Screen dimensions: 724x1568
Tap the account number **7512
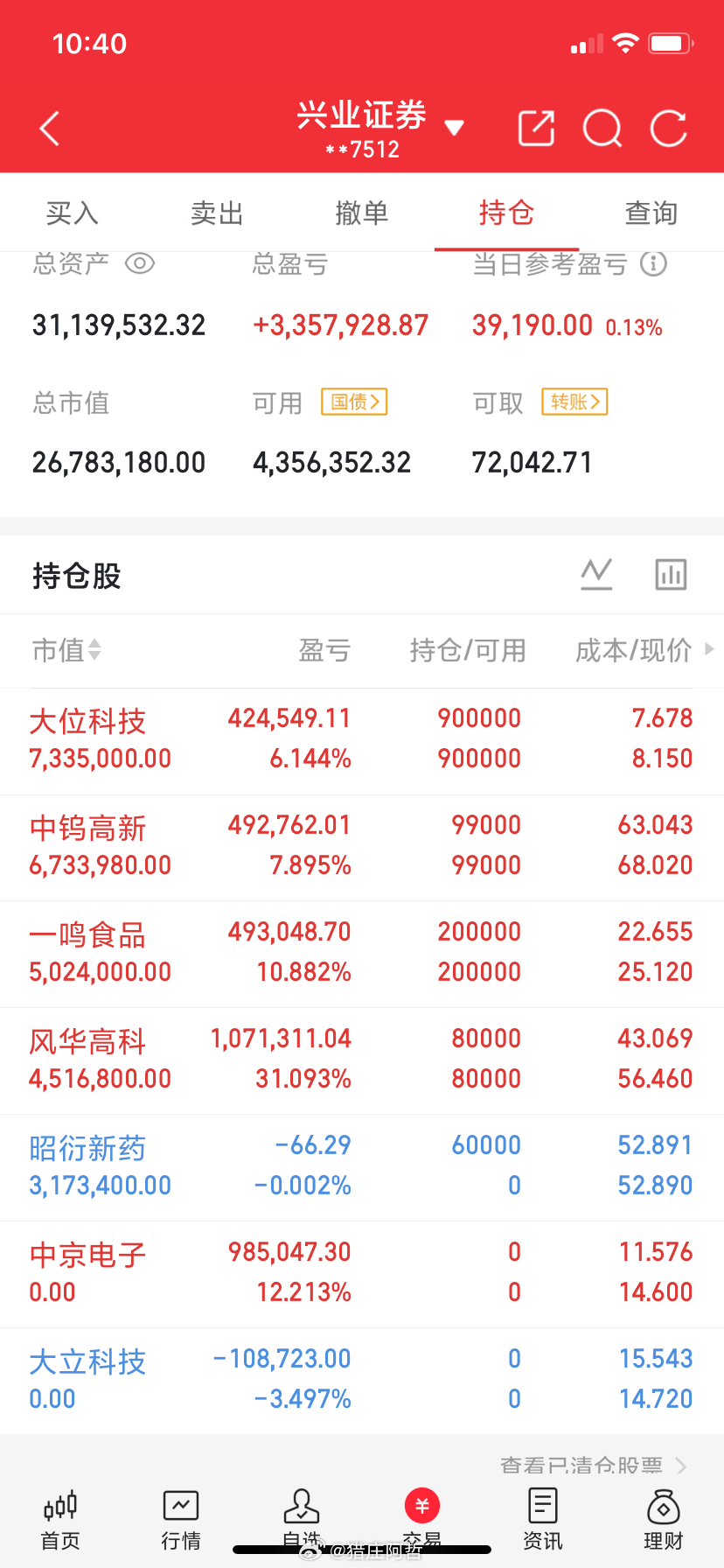[362, 150]
